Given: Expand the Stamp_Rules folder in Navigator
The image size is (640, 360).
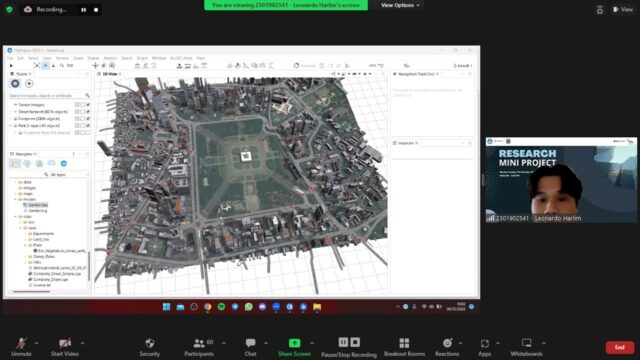Looking at the screenshot, I should (26, 256).
